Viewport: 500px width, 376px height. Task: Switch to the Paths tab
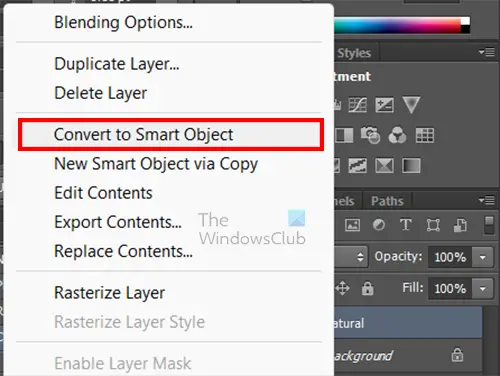pyautogui.click(x=387, y=201)
